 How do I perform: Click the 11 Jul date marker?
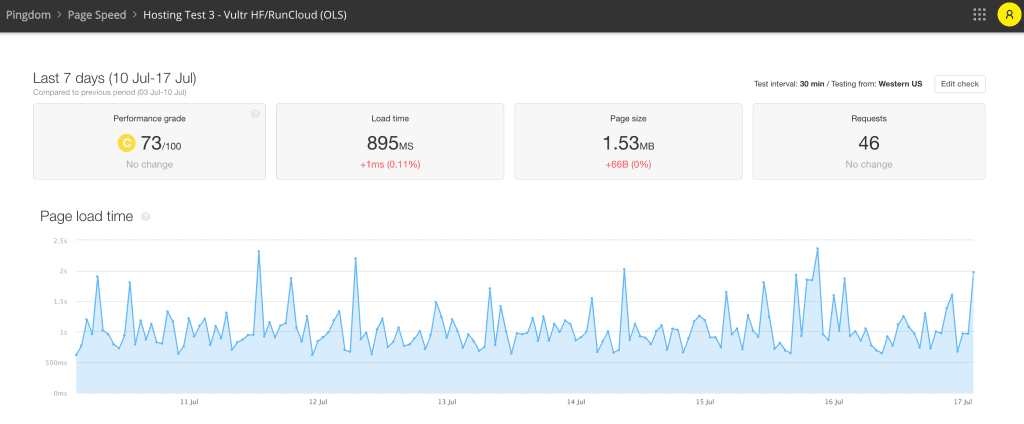point(189,401)
